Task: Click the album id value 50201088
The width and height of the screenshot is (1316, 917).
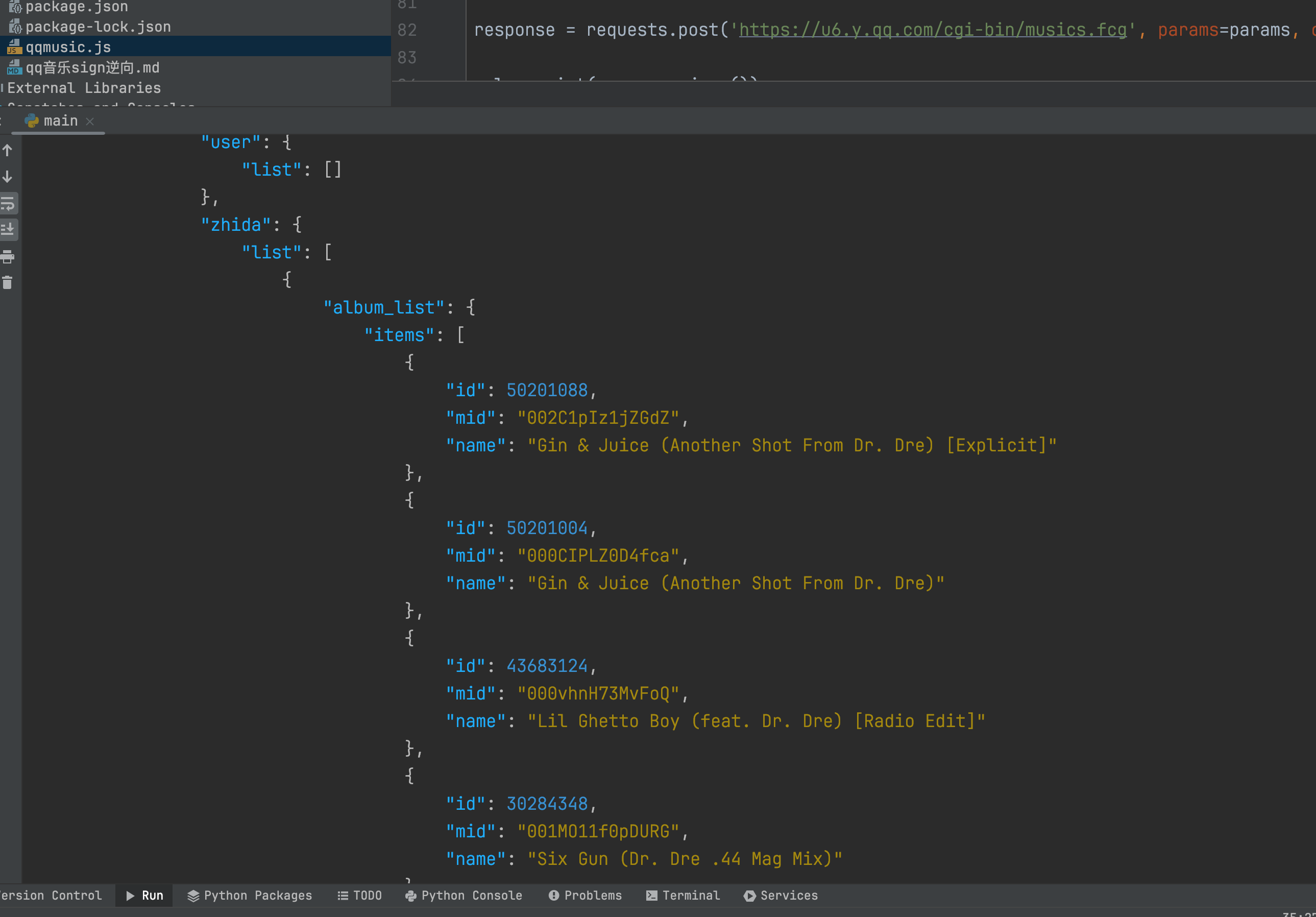Action: pyautogui.click(x=547, y=390)
